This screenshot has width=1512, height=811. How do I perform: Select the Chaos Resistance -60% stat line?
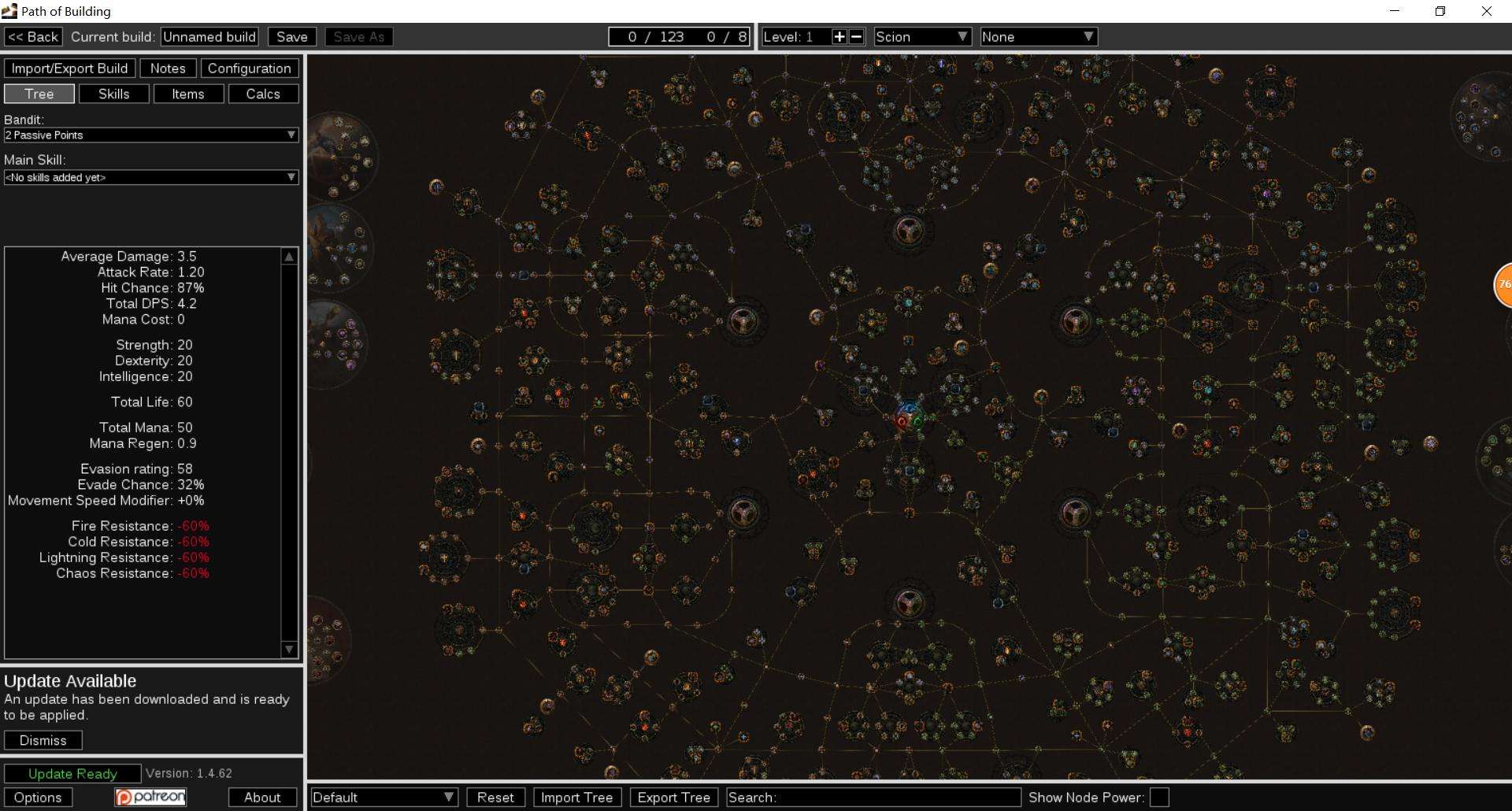point(132,573)
